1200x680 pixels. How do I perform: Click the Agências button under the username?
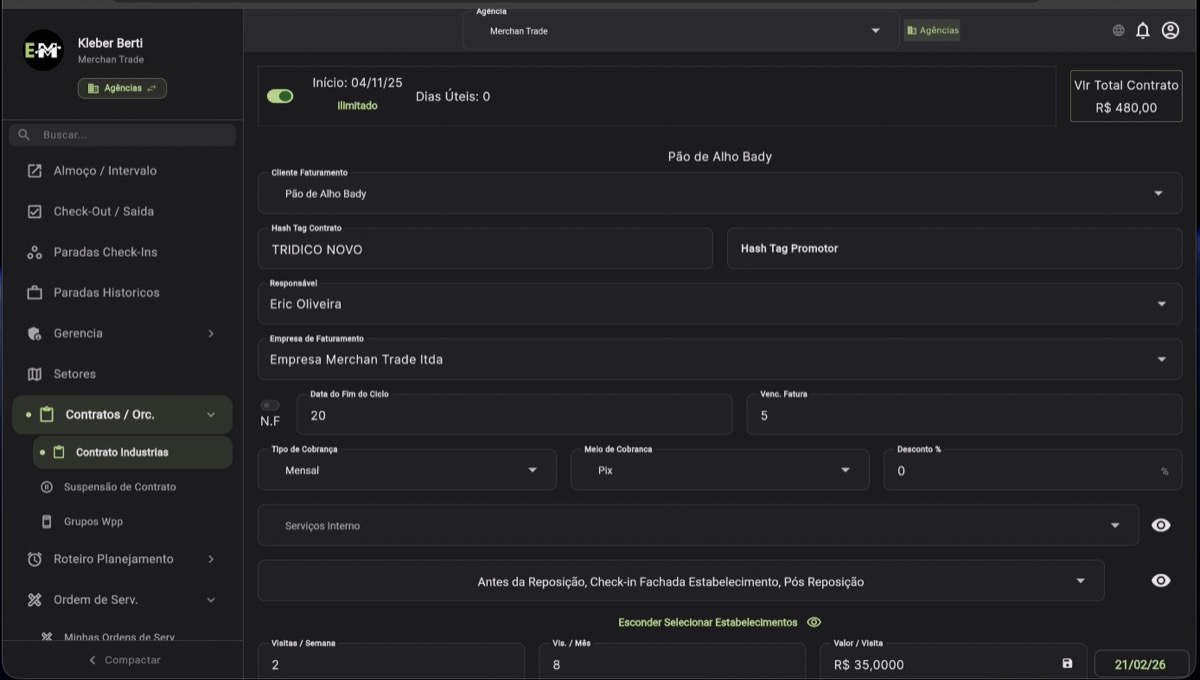(122, 88)
